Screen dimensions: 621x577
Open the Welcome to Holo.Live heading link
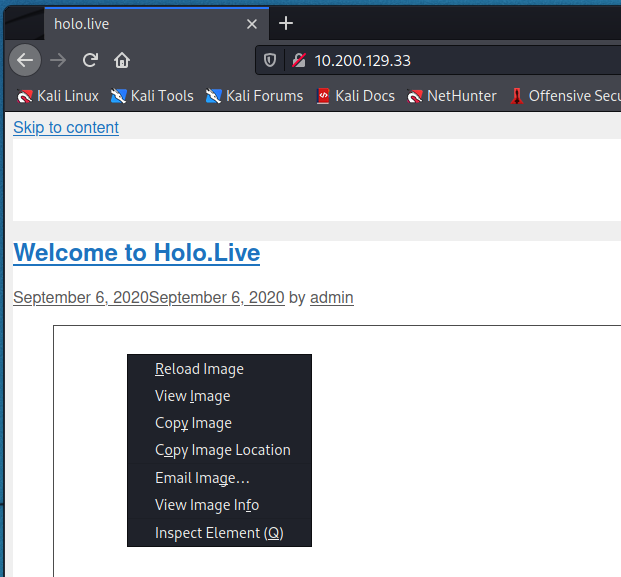click(137, 253)
